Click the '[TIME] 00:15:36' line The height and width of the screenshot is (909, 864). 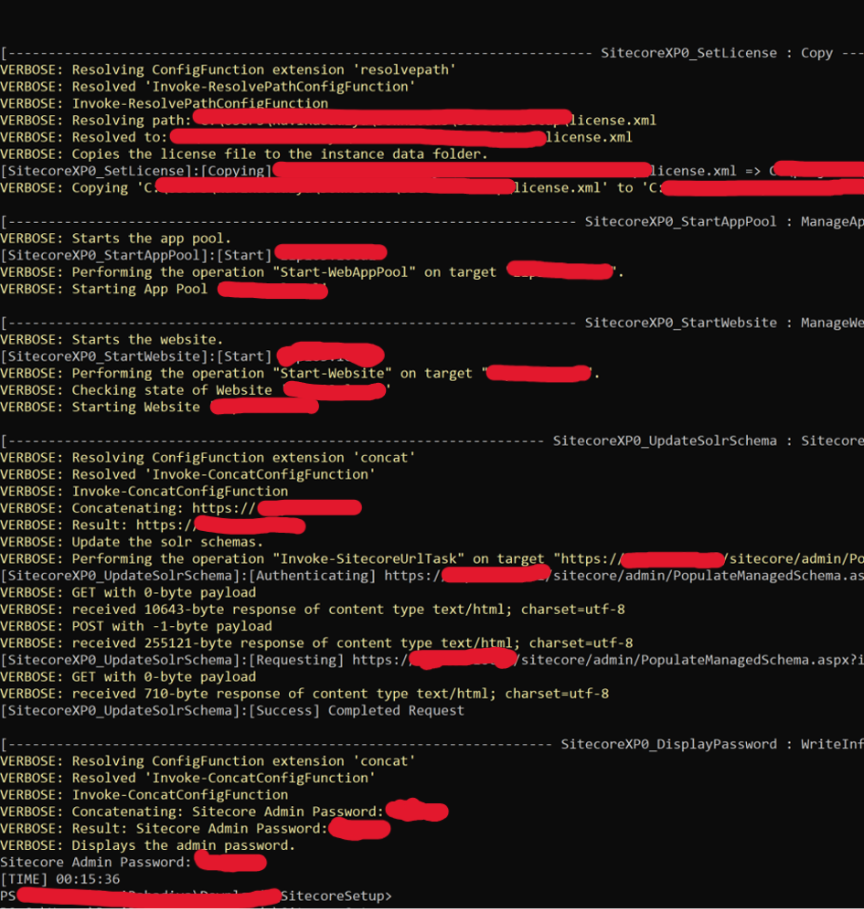tap(60, 879)
